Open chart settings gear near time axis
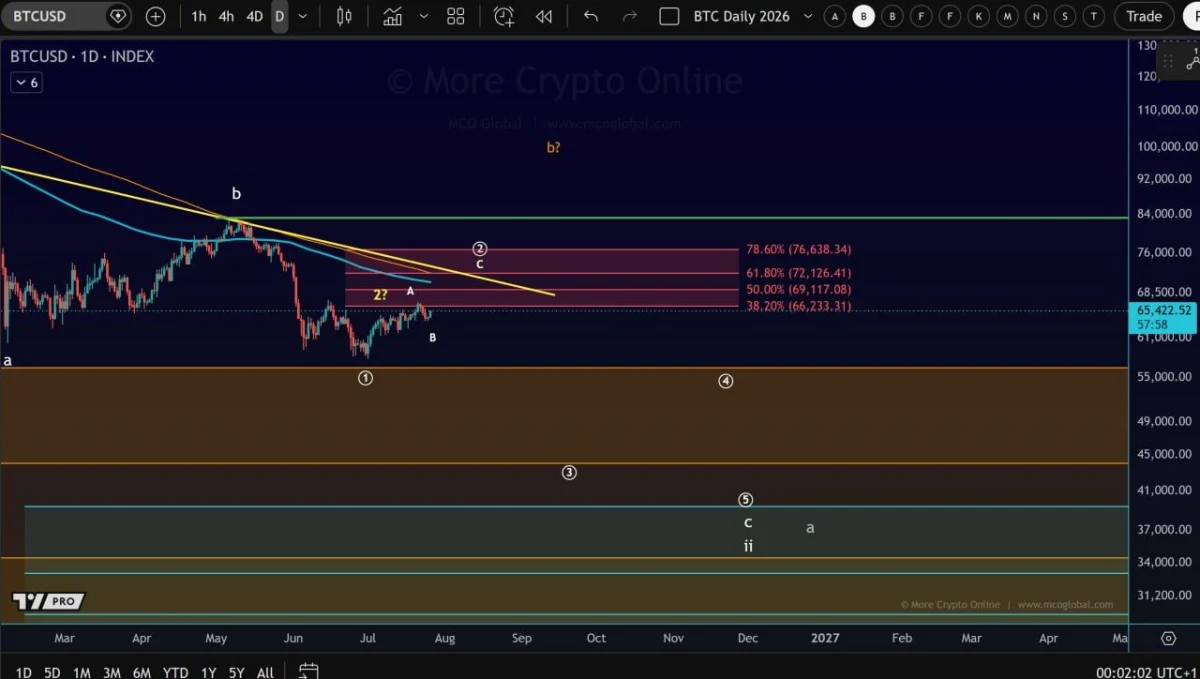1200x679 pixels. point(1168,638)
